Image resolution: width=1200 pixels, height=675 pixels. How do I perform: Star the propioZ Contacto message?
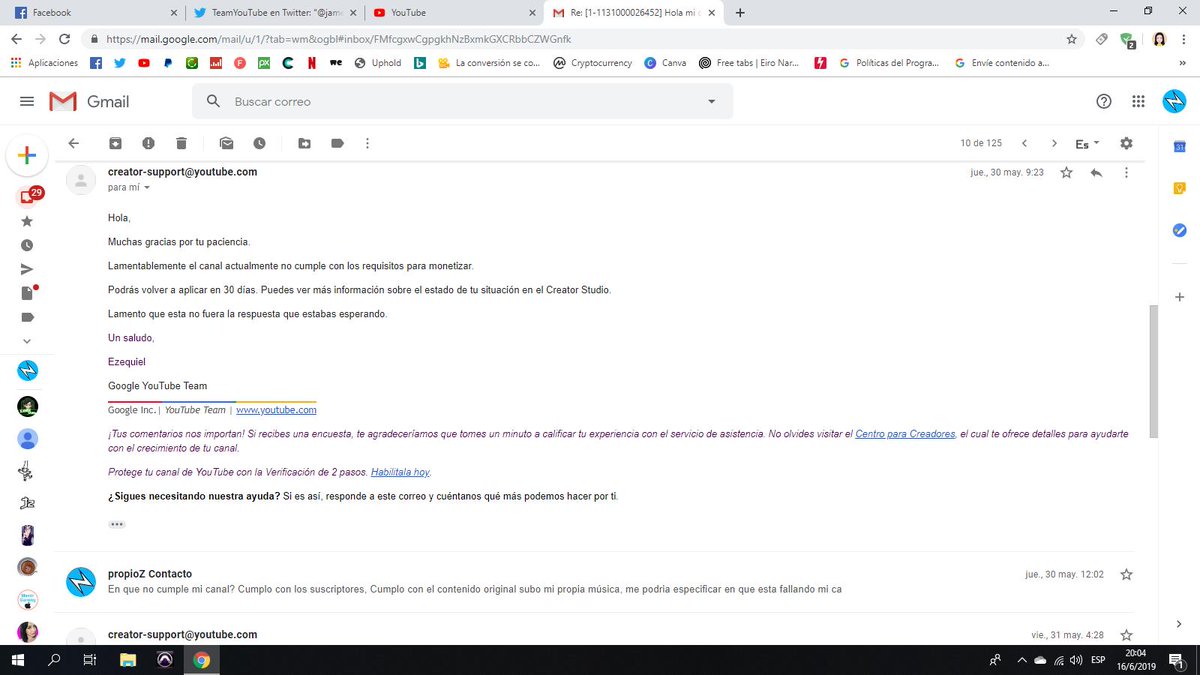[x=1126, y=574]
